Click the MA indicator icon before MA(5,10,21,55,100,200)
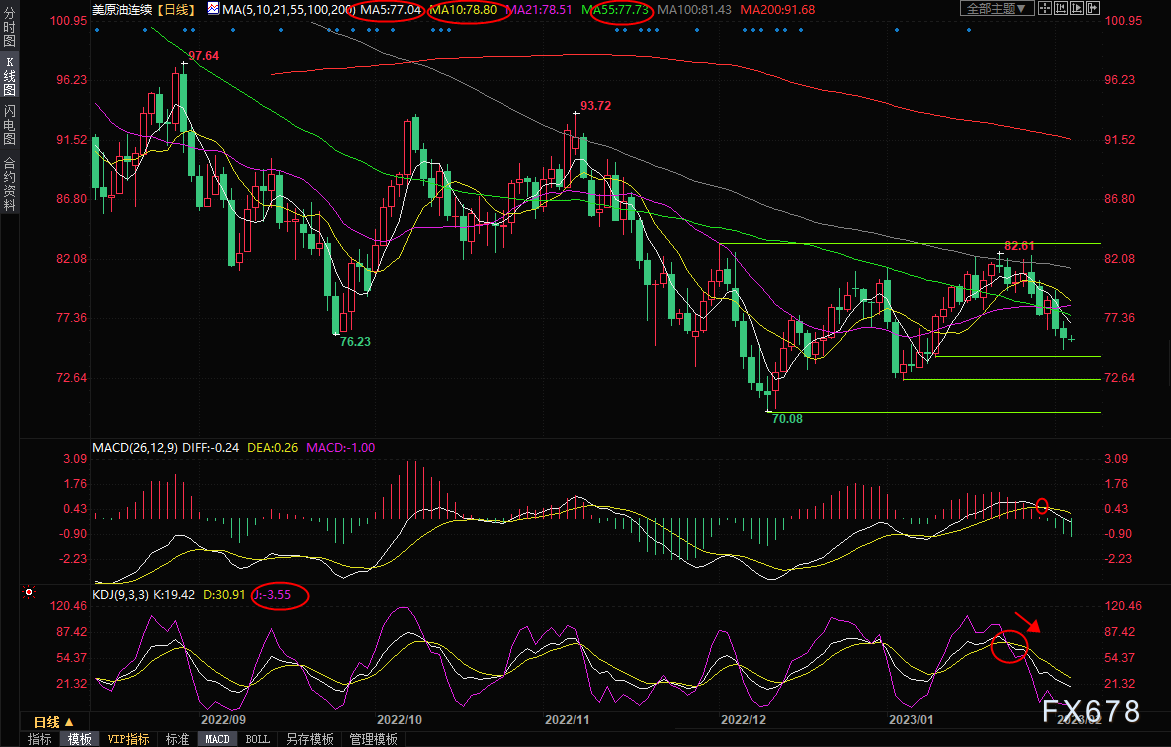This screenshot has height=747, width=1171. 213,9
